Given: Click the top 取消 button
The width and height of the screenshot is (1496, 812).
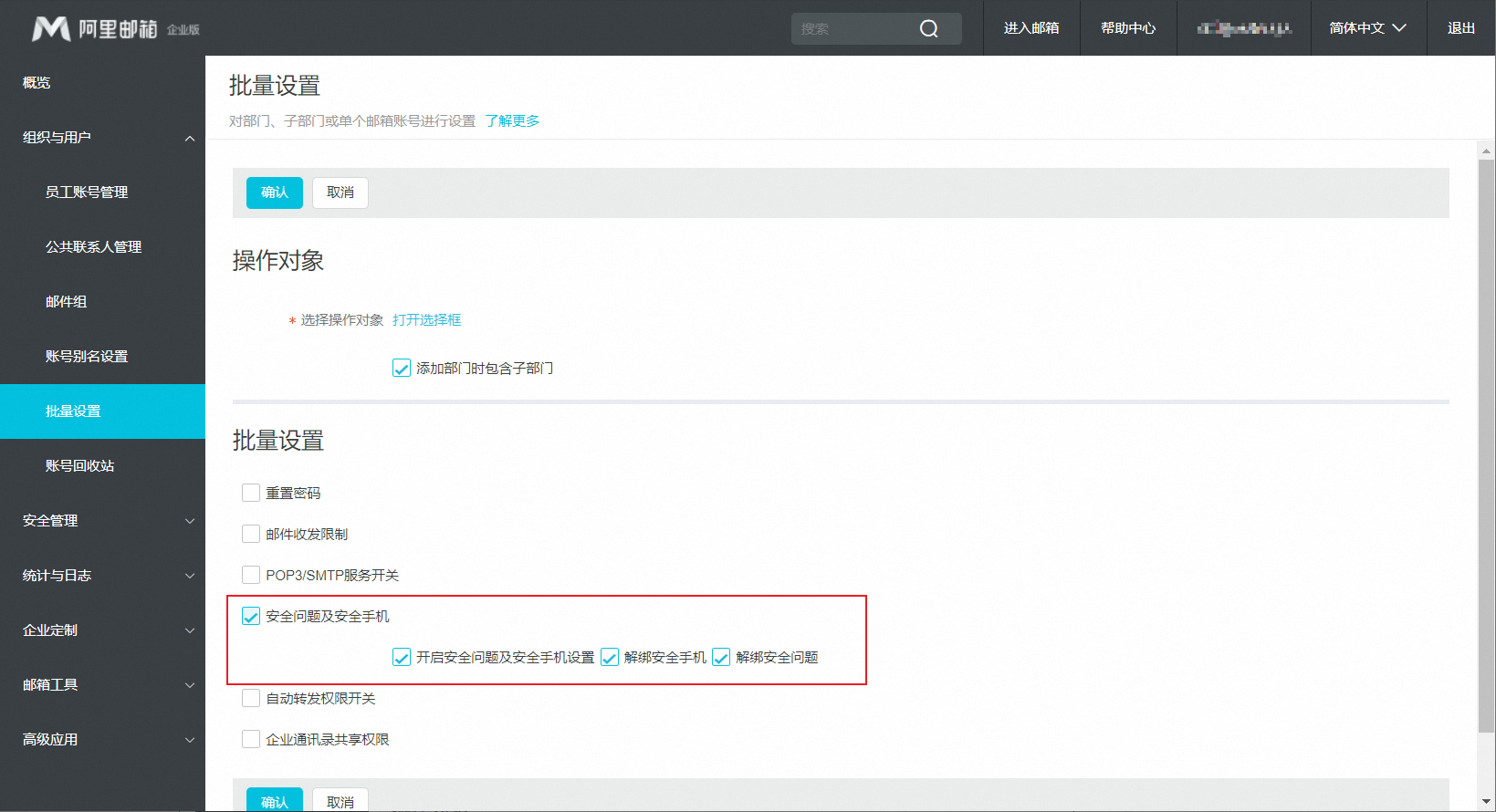Looking at the screenshot, I should [x=340, y=193].
